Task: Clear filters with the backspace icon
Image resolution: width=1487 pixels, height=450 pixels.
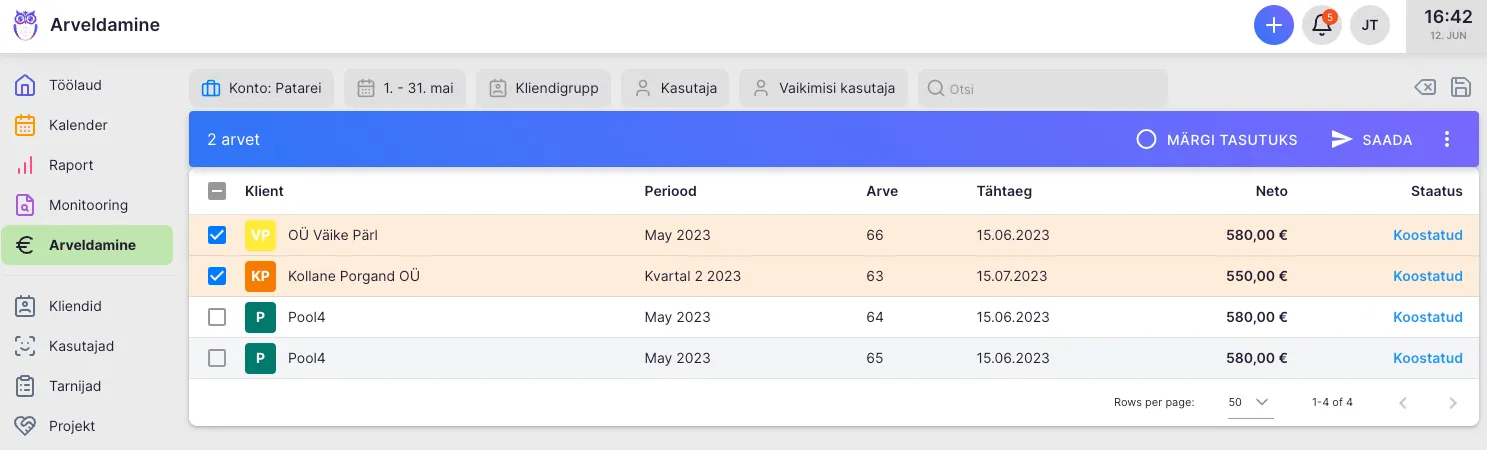Action: coord(1425,87)
